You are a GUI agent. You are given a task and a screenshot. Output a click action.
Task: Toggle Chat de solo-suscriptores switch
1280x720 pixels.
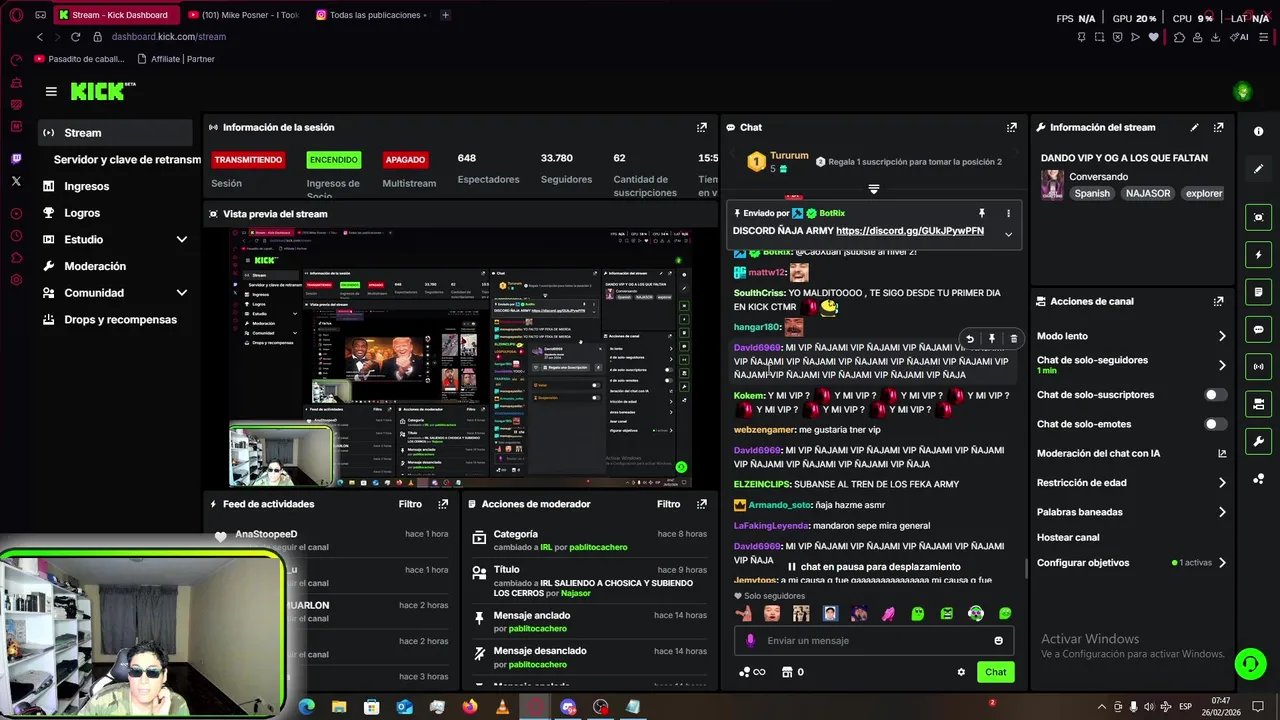(x=1215, y=395)
